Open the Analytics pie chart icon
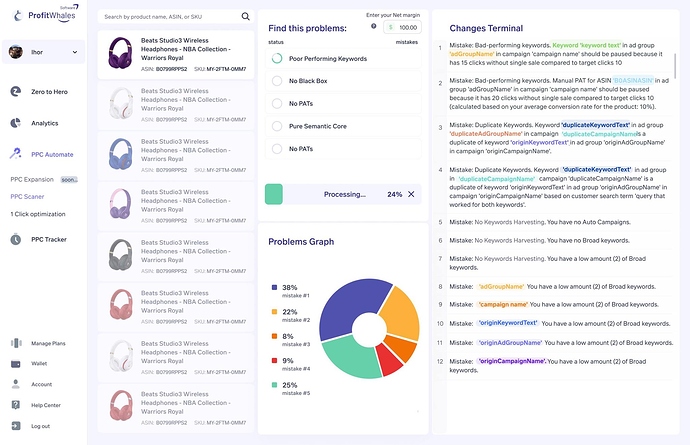 click(16, 123)
